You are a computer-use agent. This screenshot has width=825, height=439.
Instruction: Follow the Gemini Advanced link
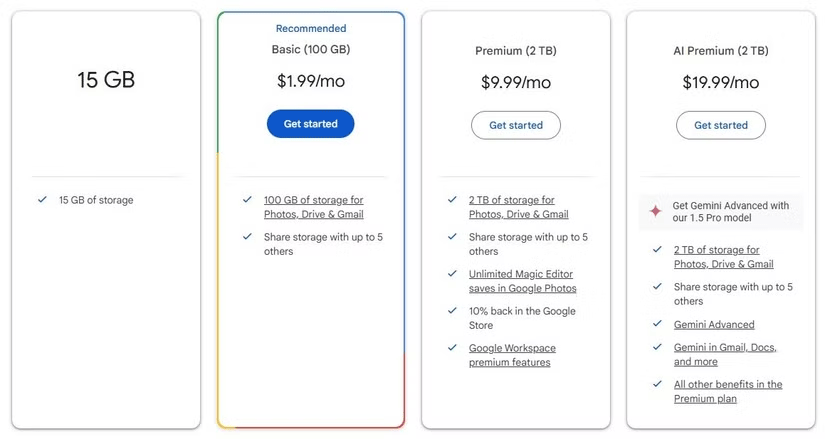(714, 325)
